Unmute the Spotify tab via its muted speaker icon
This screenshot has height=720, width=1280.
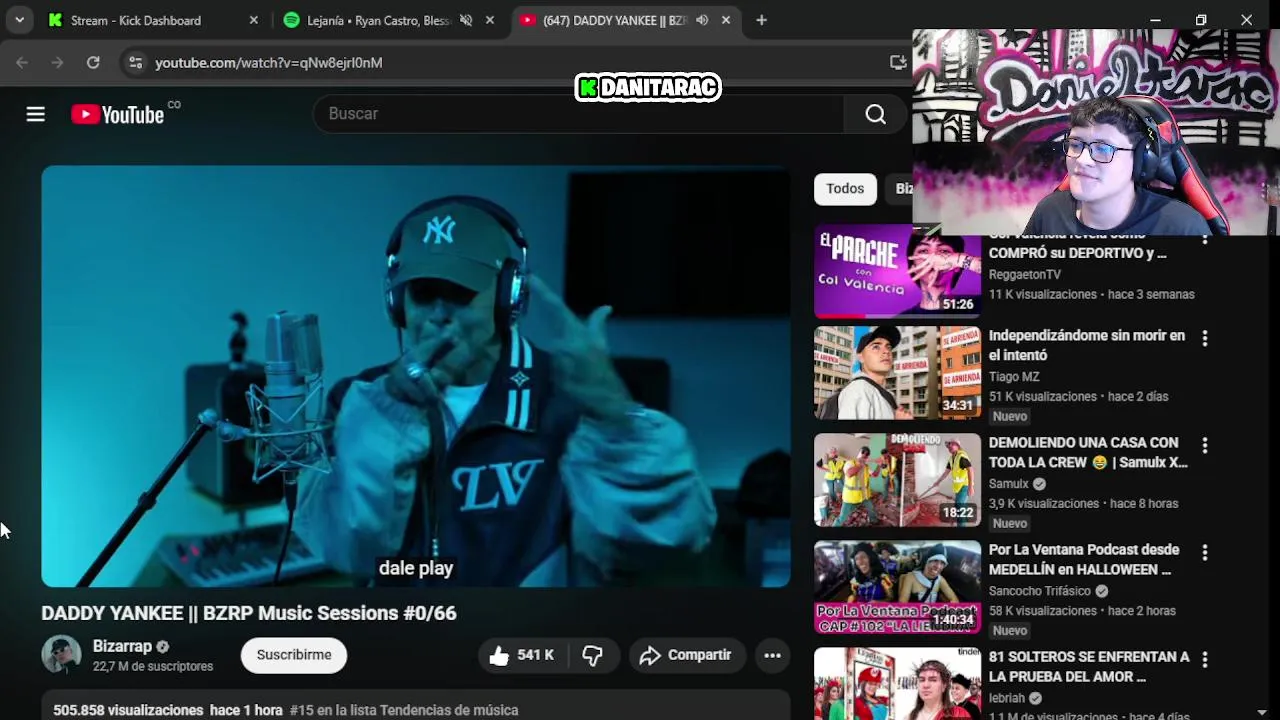466,20
